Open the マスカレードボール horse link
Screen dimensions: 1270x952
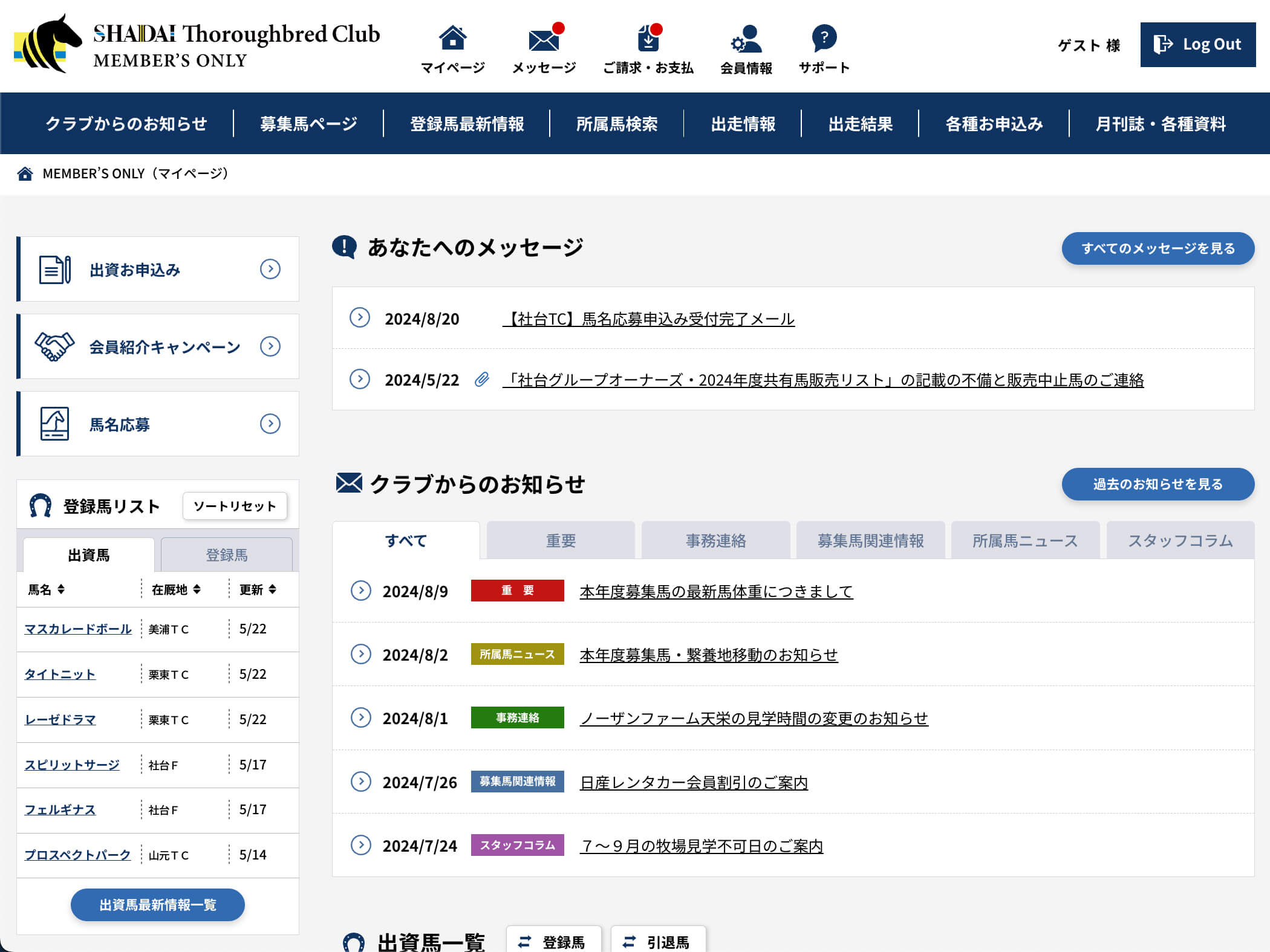[78, 629]
